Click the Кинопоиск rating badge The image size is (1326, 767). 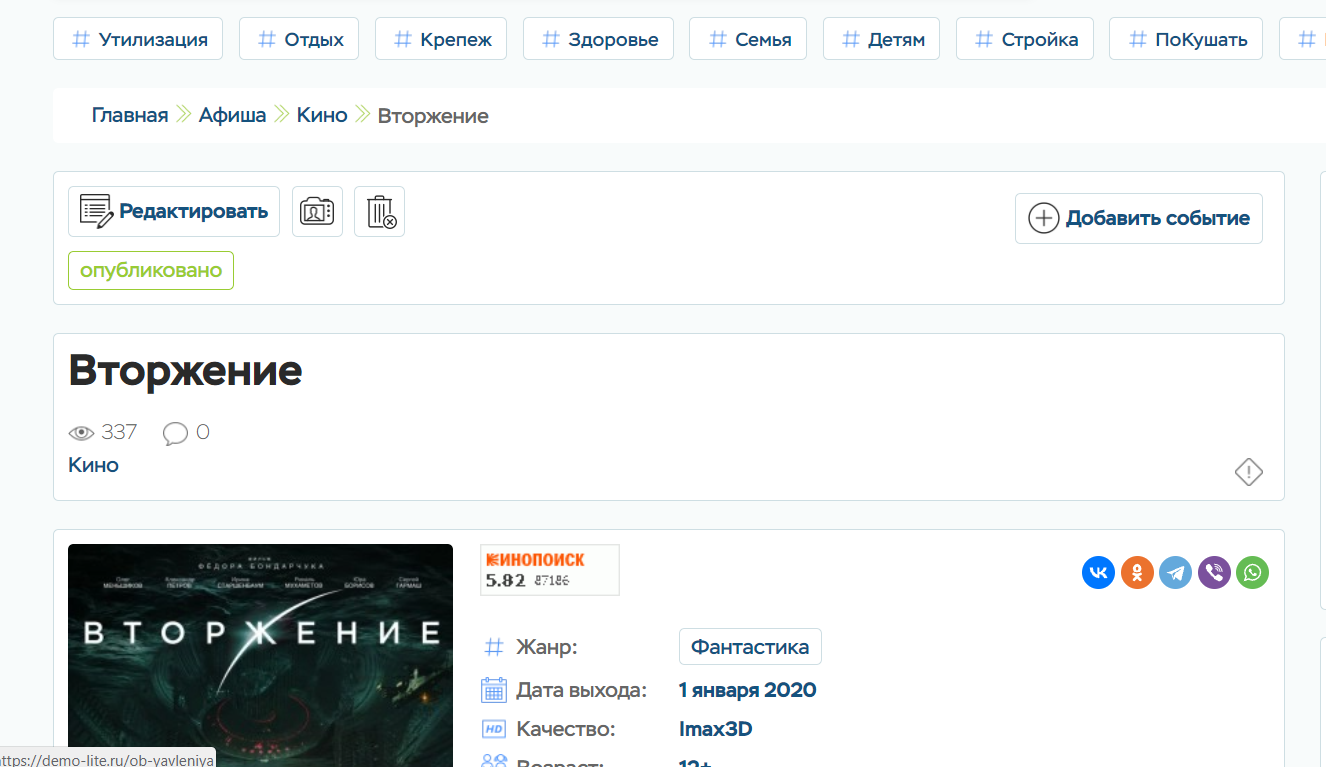click(x=549, y=570)
